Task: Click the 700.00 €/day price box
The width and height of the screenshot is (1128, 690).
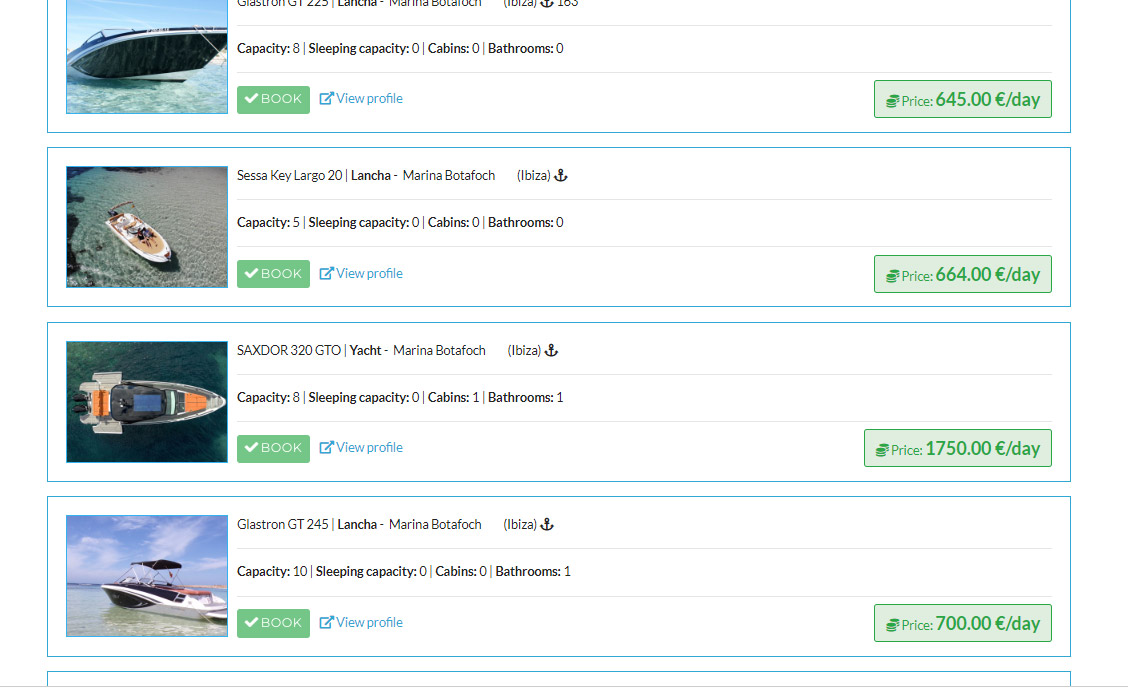Action: 963,623
